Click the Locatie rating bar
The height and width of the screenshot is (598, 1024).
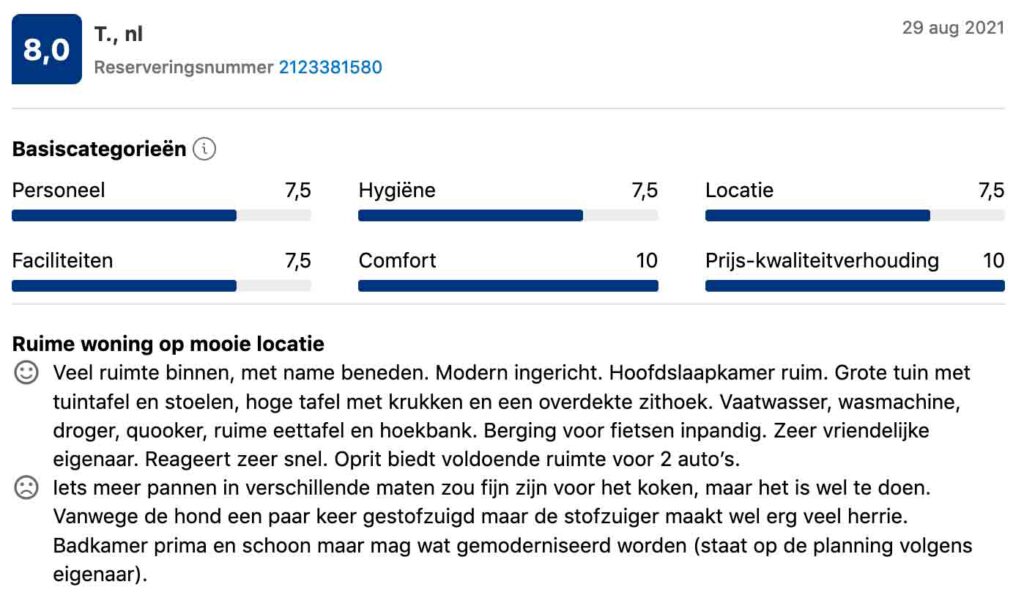coord(854,215)
